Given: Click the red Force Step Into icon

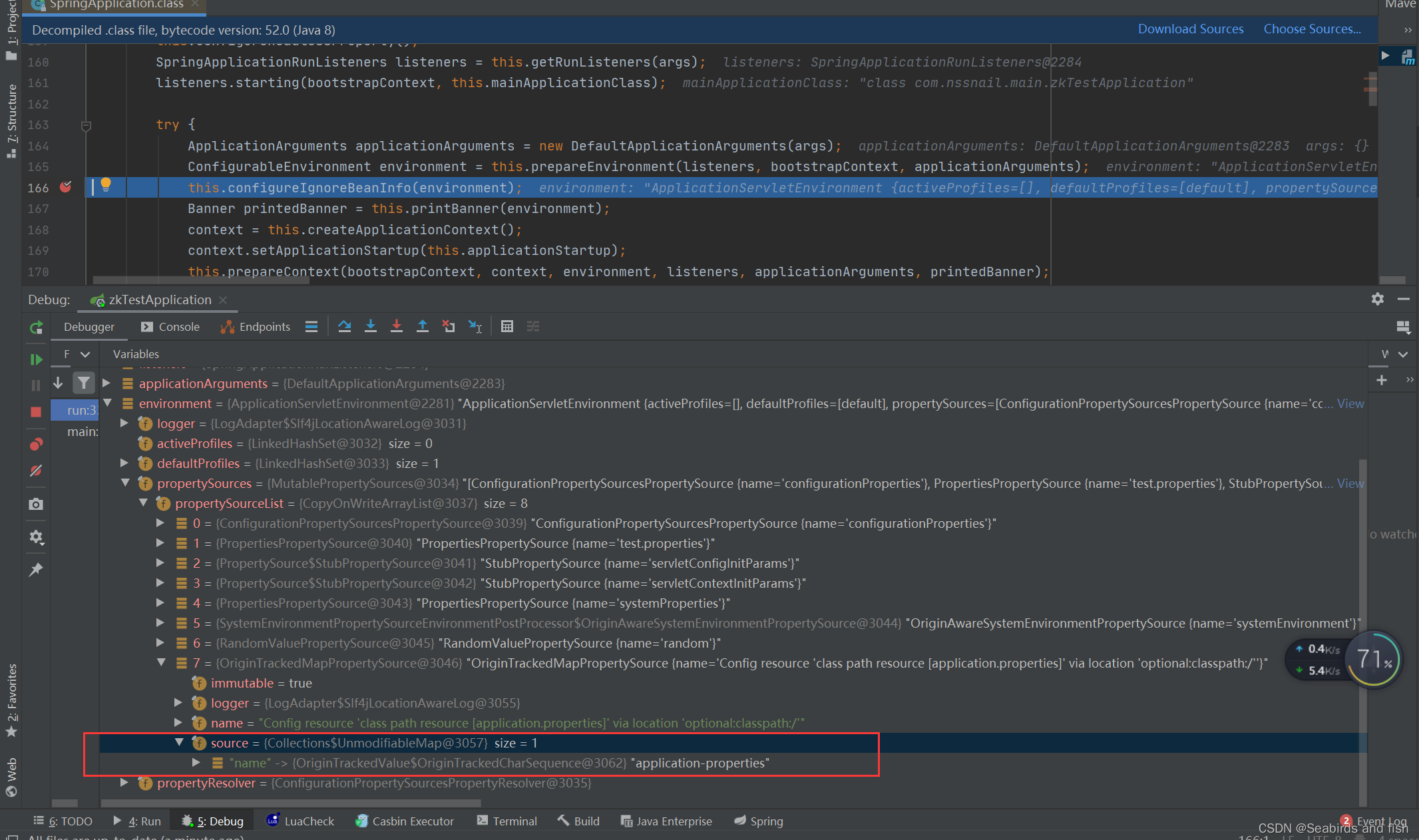Looking at the screenshot, I should (396, 326).
